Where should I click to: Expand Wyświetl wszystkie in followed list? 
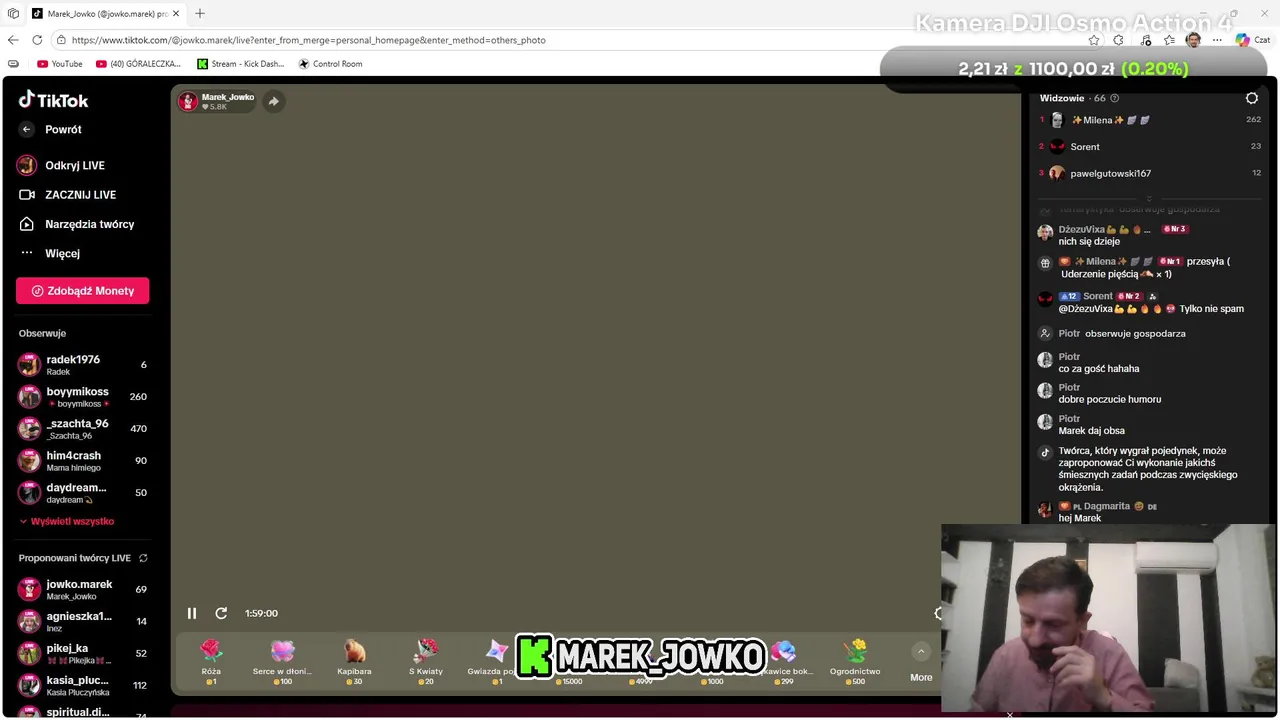tap(66, 521)
